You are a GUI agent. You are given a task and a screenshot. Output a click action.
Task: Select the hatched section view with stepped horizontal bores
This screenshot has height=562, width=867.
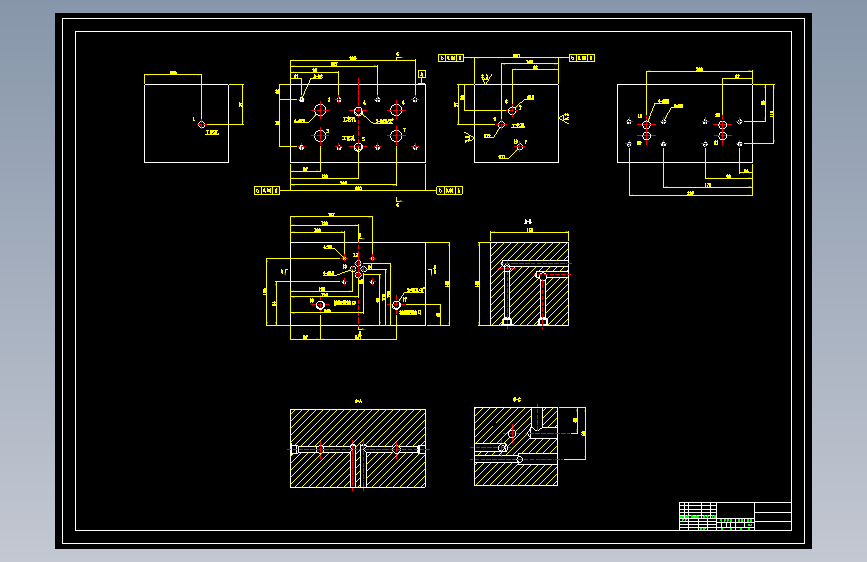point(516,446)
